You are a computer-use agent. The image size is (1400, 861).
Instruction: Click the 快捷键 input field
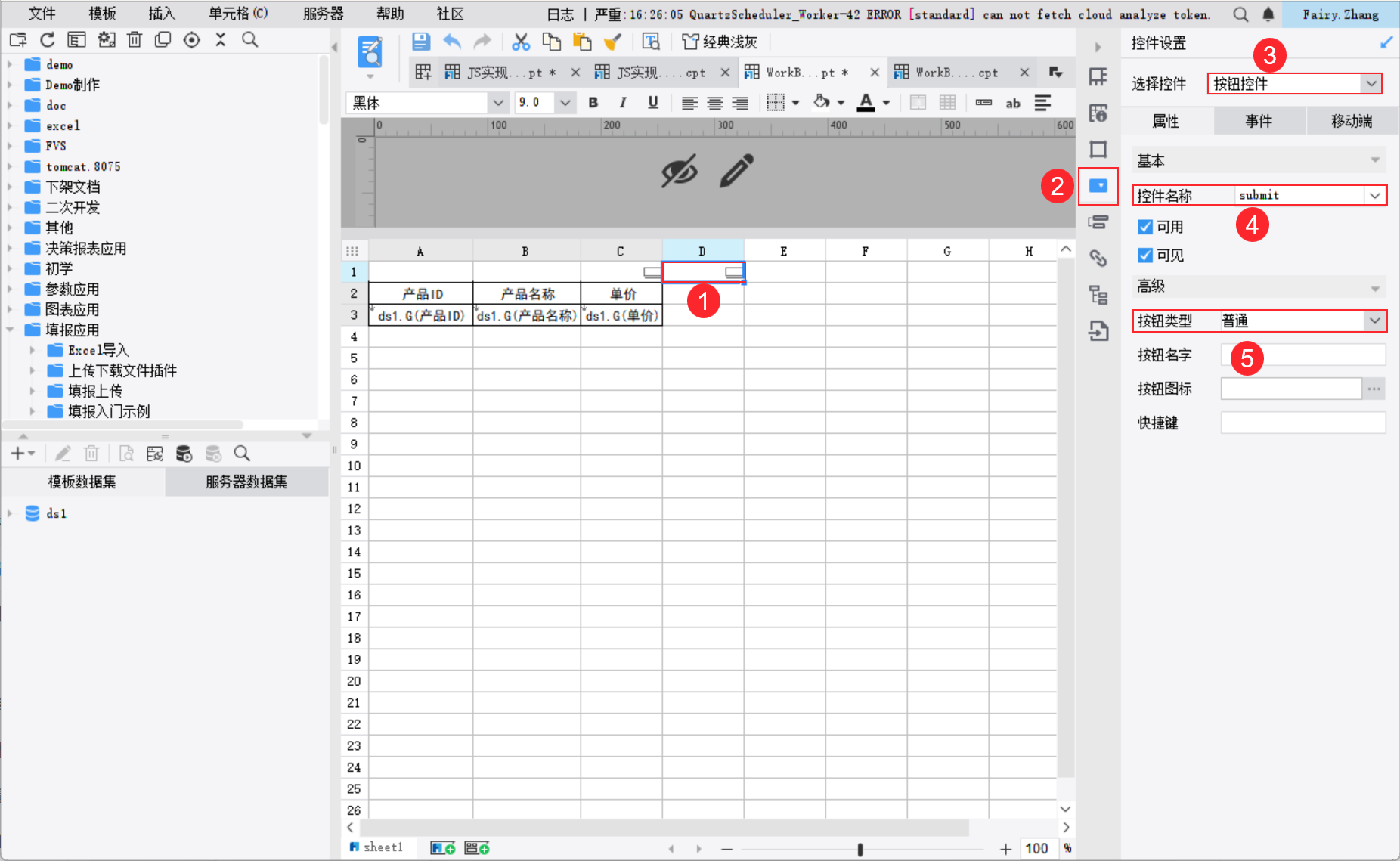click(x=1303, y=423)
